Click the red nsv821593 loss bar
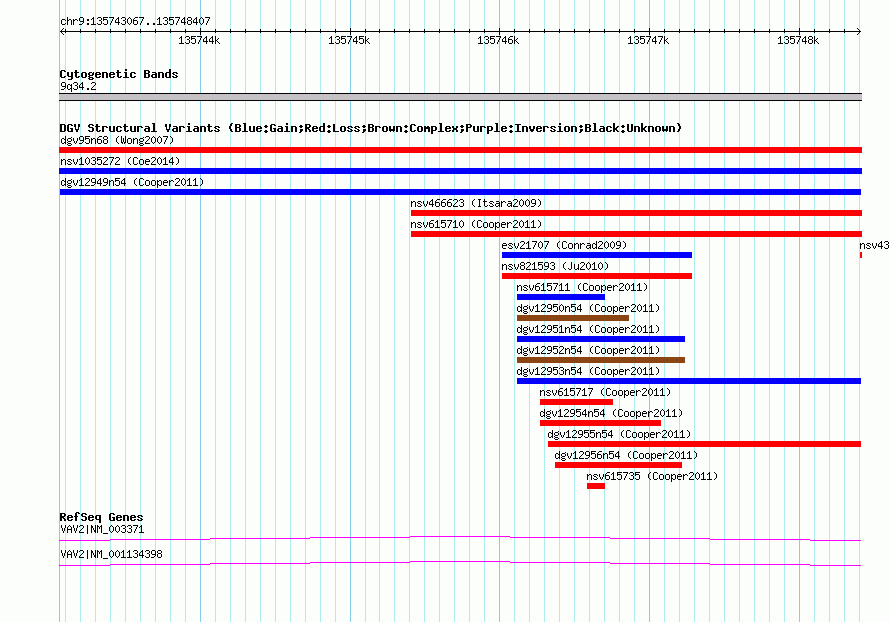This screenshot has width=890, height=622. click(597, 276)
